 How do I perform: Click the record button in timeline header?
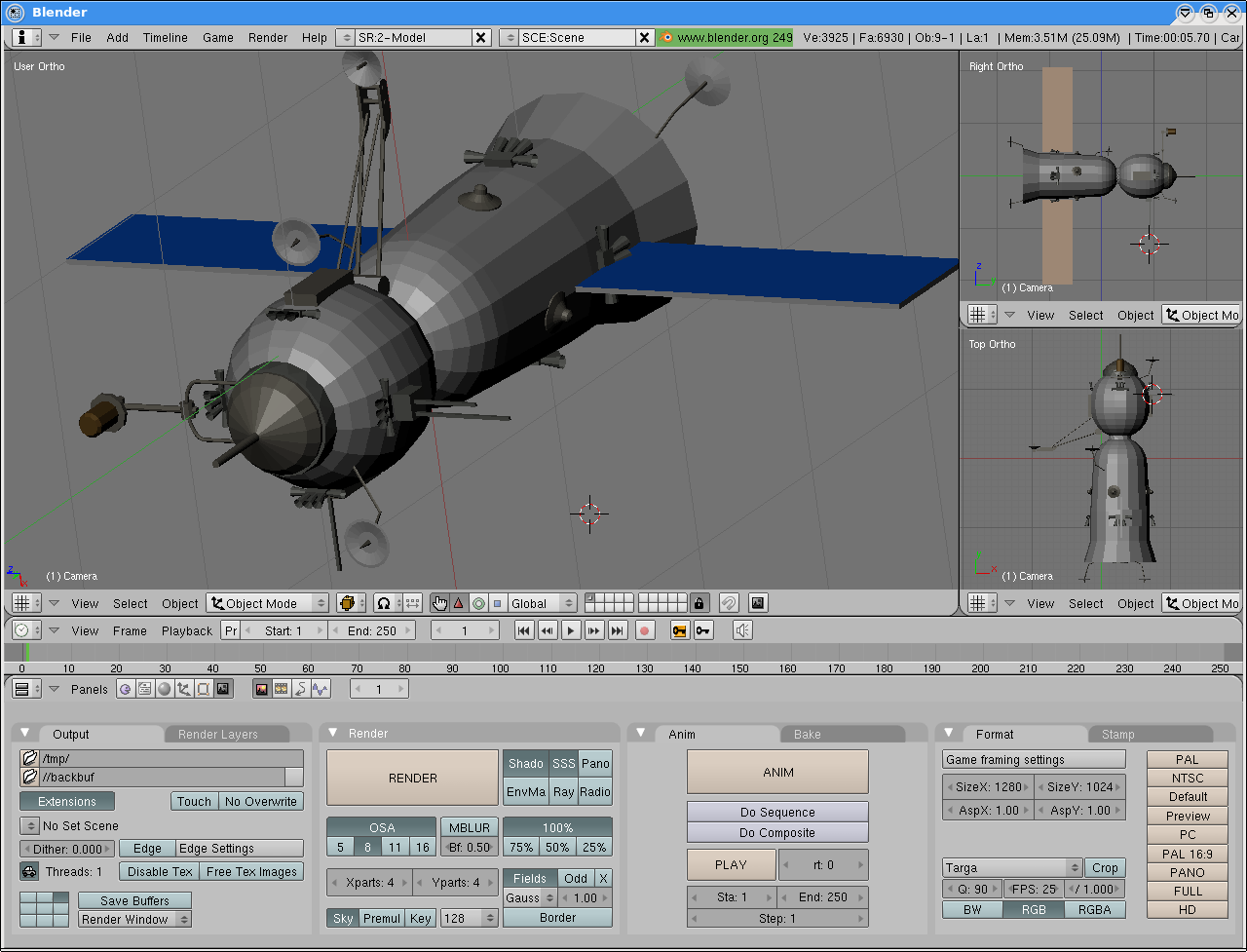click(x=644, y=630)
